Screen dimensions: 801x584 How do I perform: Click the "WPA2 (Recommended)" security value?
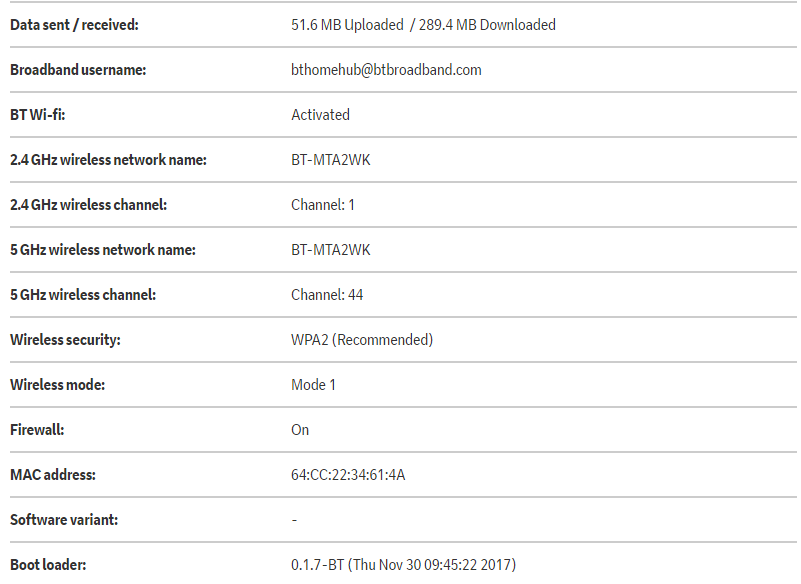point(362,340)
